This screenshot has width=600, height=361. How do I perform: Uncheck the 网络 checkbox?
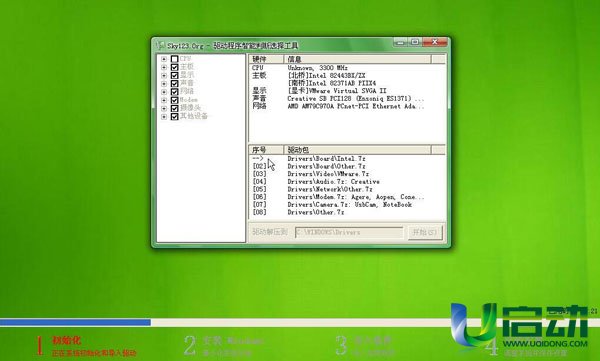pos(174,92)
